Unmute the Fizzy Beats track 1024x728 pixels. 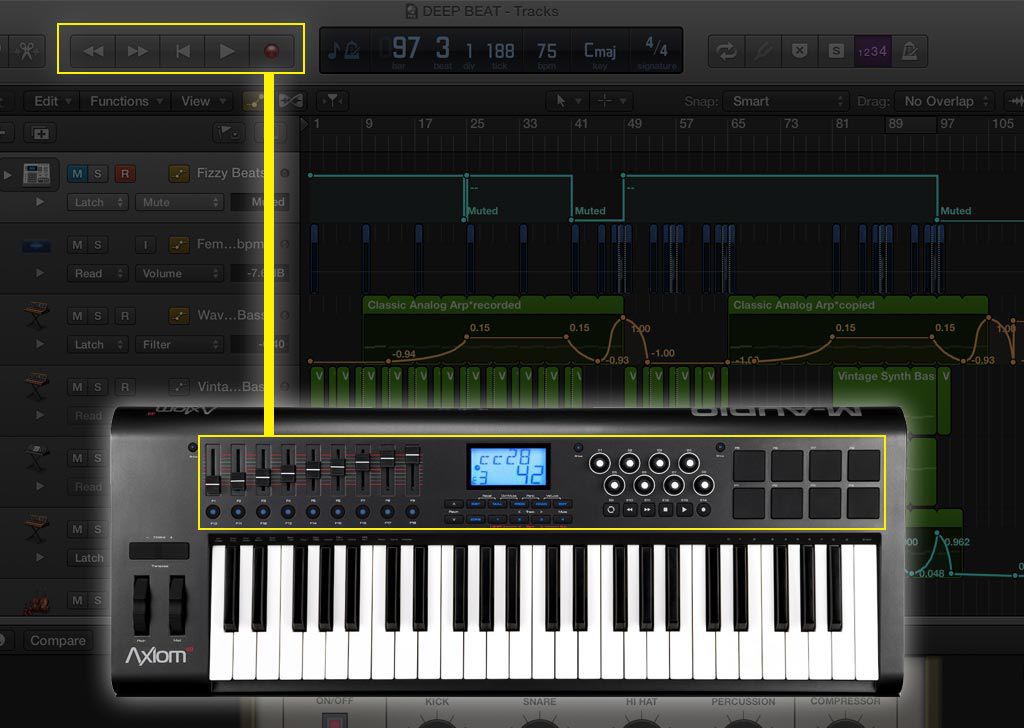[x=78, y=174]
